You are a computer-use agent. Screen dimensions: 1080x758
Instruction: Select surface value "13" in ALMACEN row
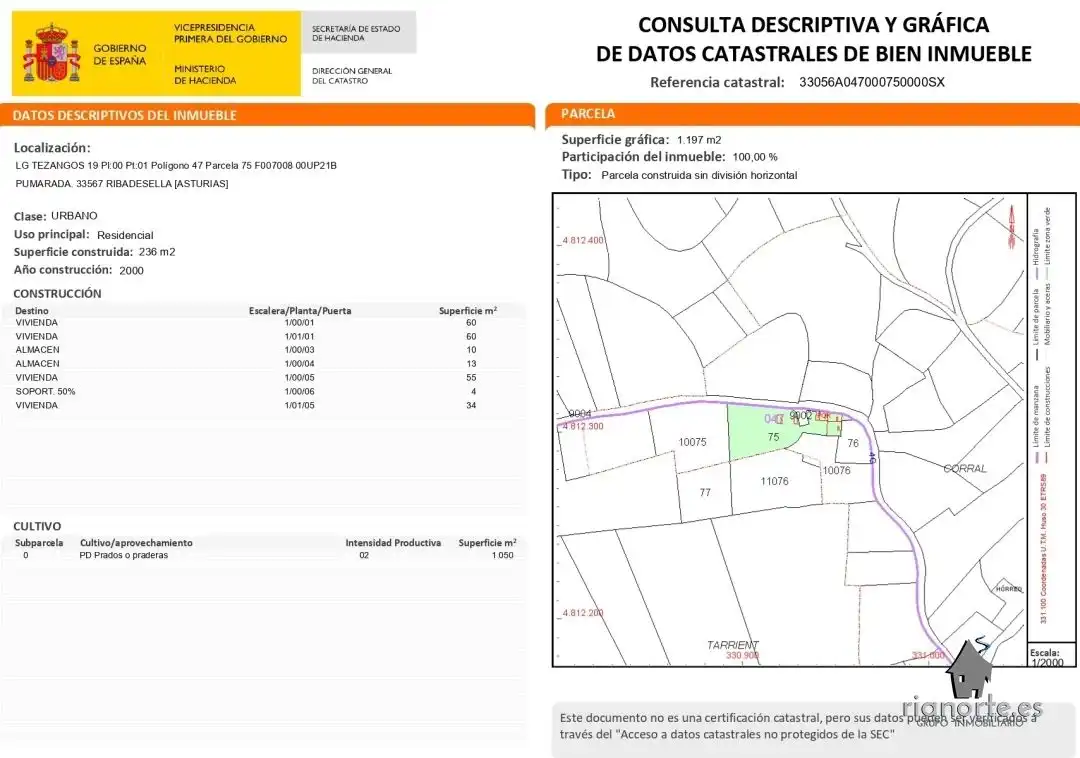pyautogui.click(x=471, y=364)
